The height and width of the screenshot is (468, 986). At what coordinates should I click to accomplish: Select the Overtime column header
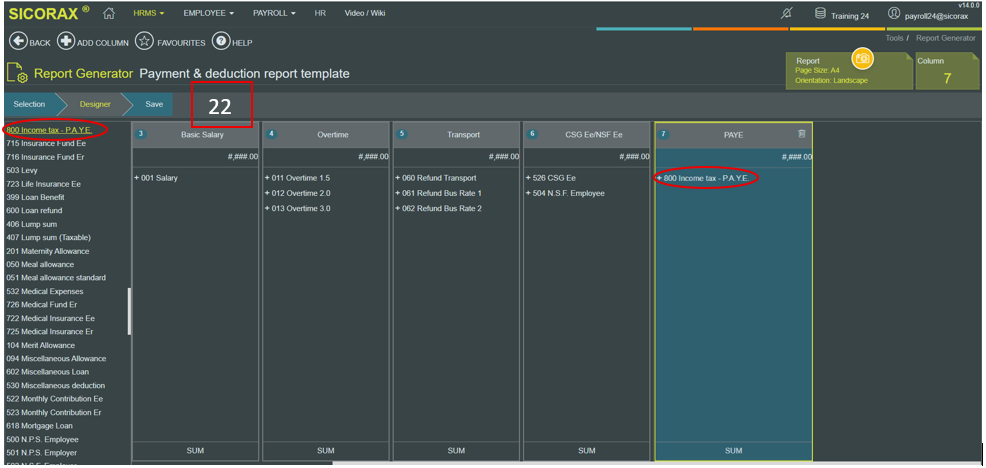[326, 135]
